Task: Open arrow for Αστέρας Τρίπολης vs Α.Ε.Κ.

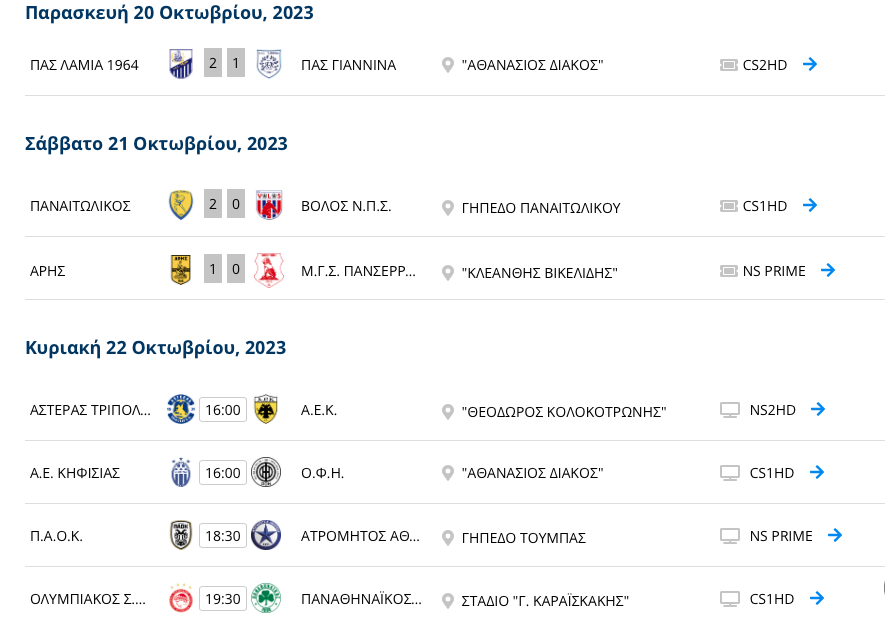Action: click(818, 409)
